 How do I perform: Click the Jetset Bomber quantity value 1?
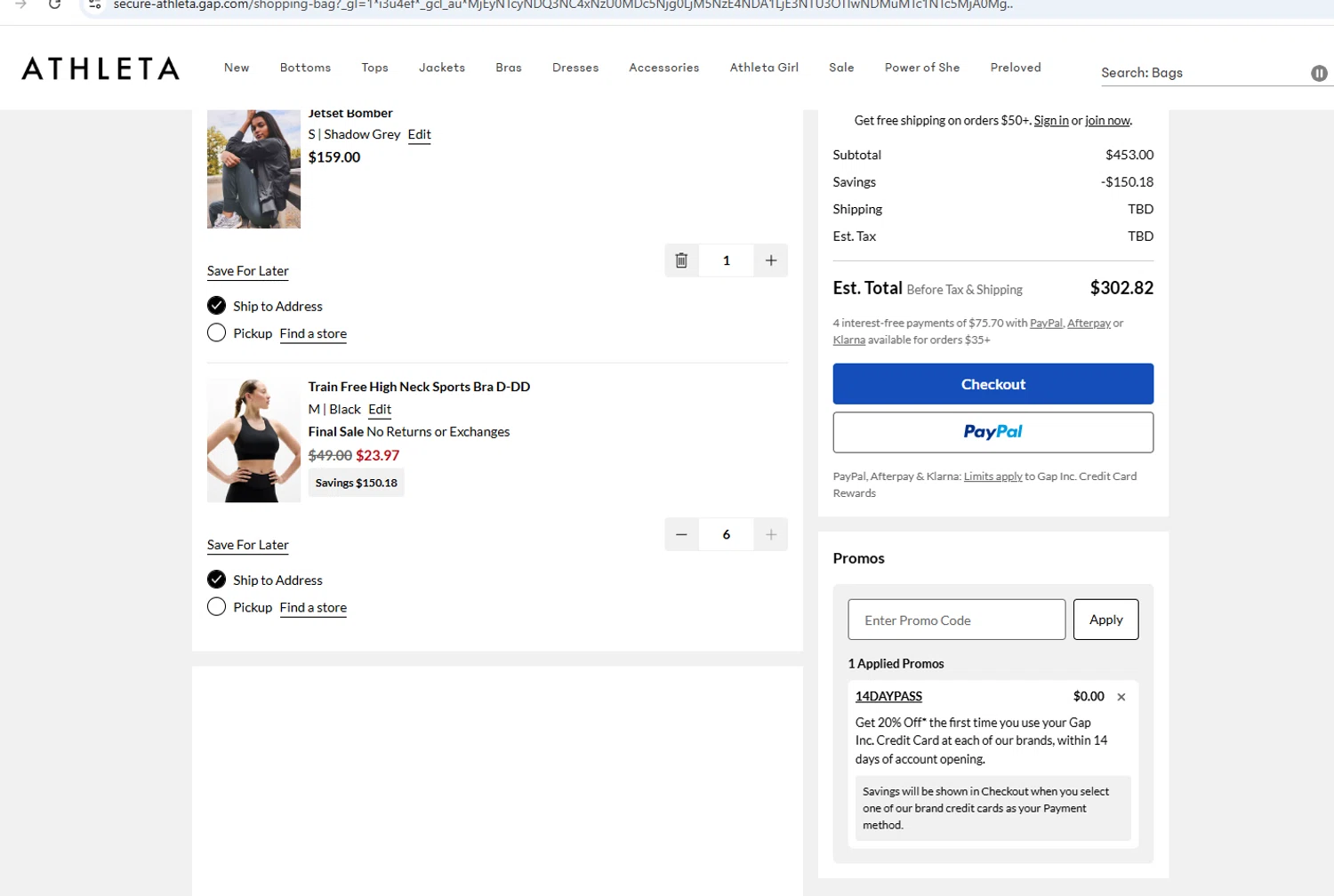click(726, 260)
